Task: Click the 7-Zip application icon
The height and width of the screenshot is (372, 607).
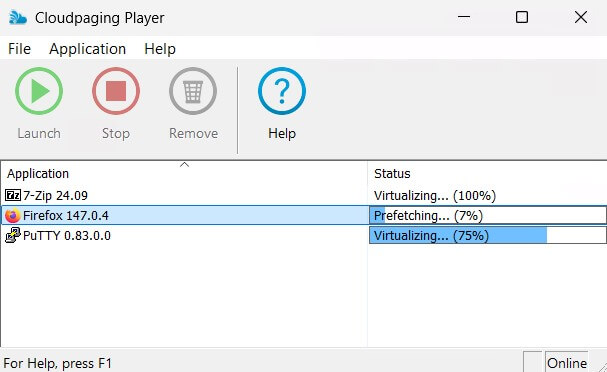Action: [x=13, y=195]
